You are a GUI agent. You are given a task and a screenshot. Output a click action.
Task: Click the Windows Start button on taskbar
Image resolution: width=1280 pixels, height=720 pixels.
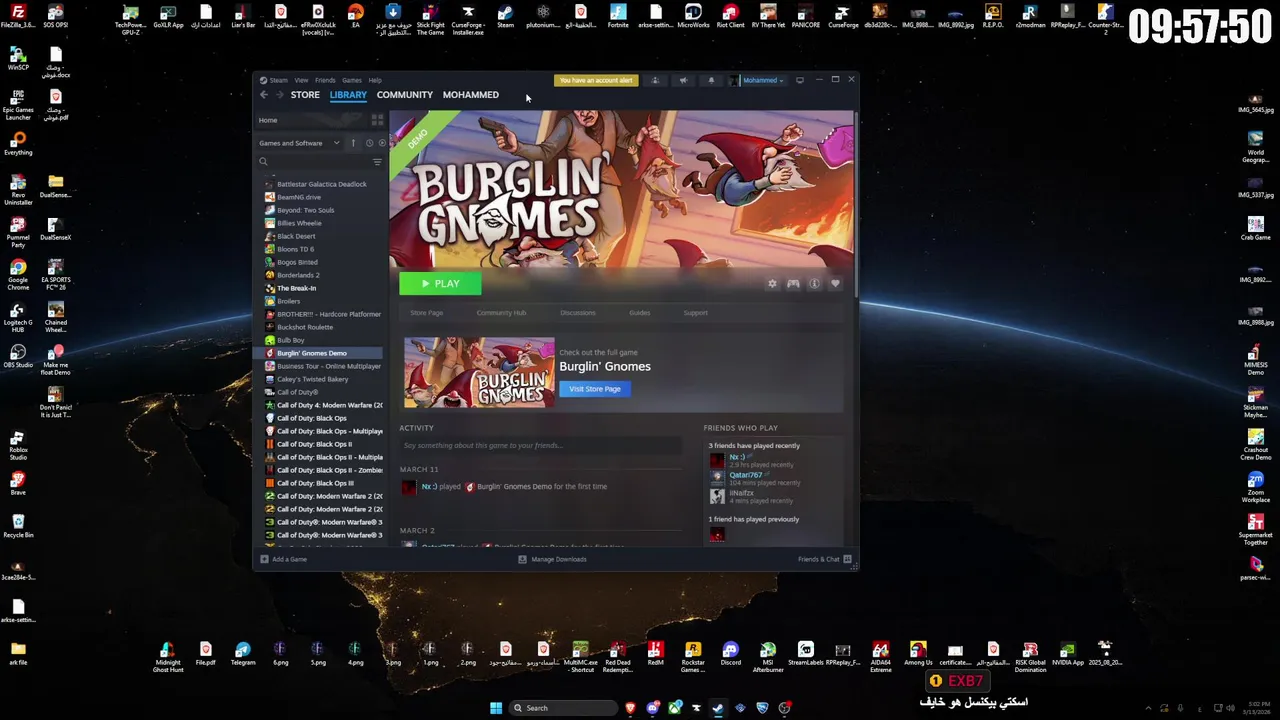click(x=496, y=708)
